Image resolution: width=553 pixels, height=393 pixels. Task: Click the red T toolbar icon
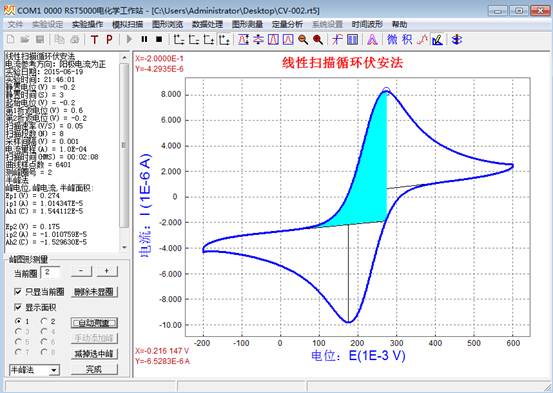pyautogui.click(x=94, y=40)
